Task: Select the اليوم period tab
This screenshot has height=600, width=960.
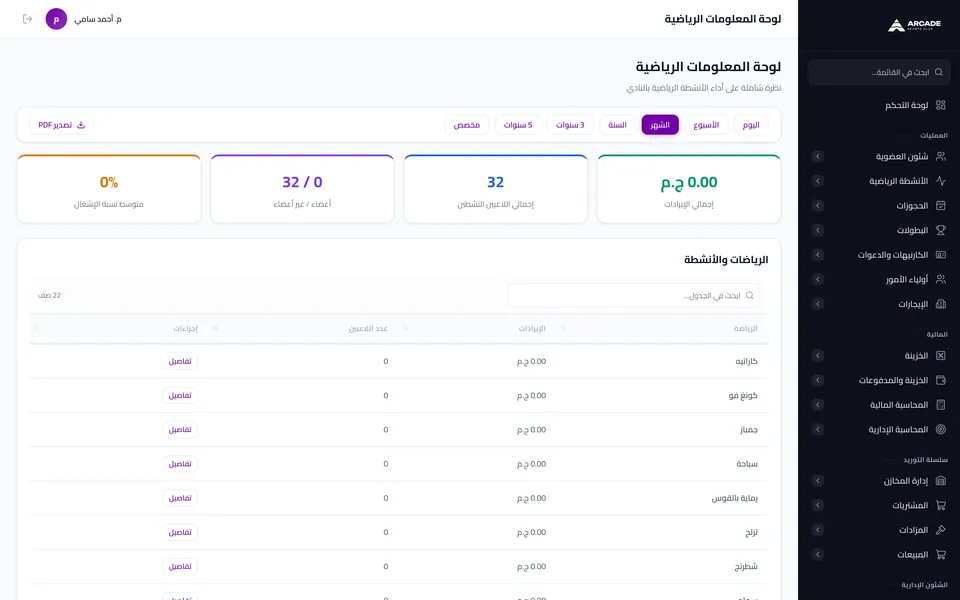Action: click(x=751, y=125)
